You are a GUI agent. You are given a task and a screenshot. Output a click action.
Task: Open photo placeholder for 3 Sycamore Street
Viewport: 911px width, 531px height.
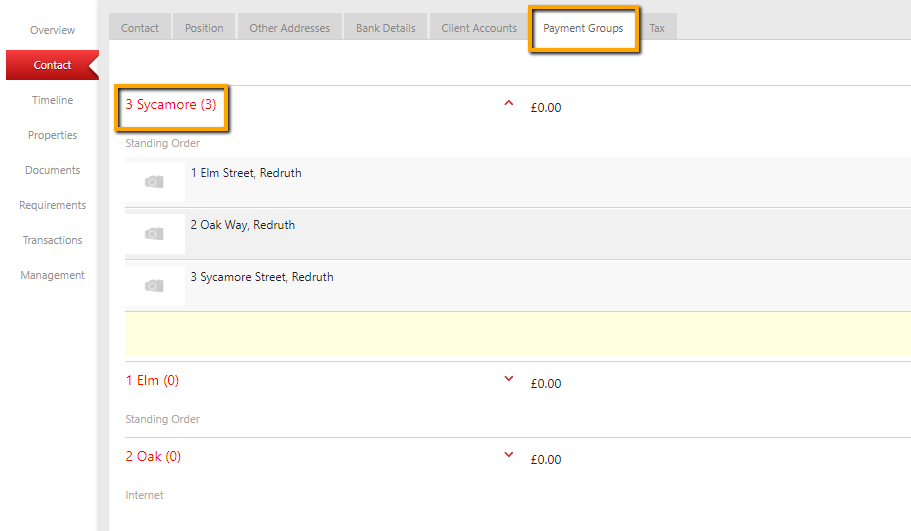click(155, 286)
